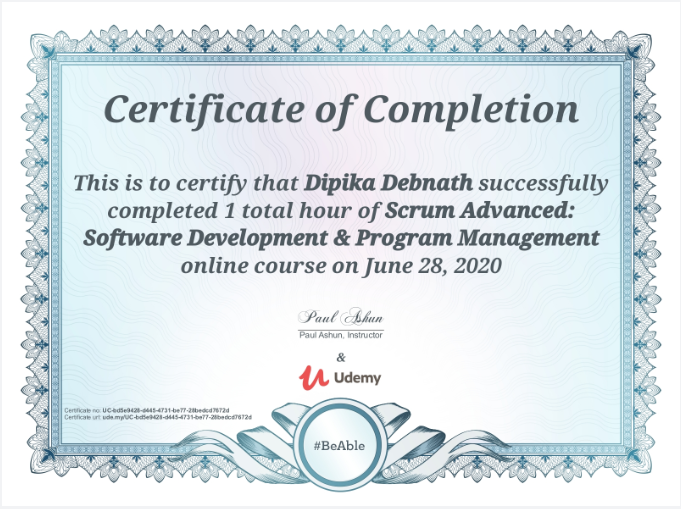Select the recipient name 'Dipika Debnath'
Image resolution: width=681 pixels, height=509 pixels.
point(388,183)
